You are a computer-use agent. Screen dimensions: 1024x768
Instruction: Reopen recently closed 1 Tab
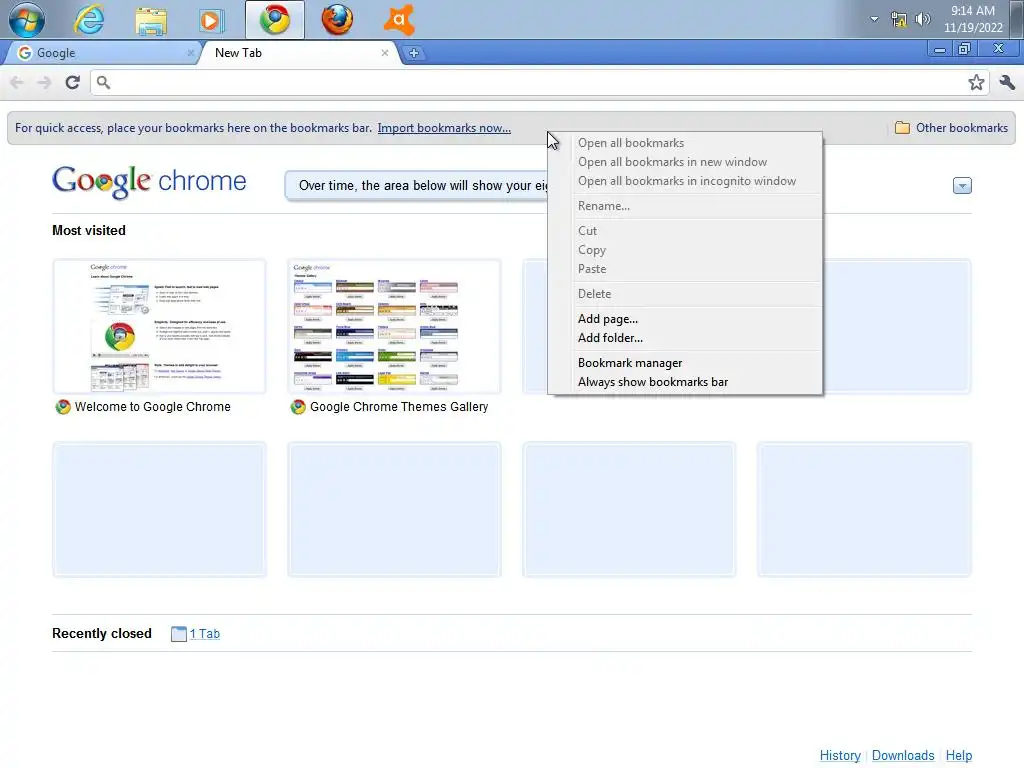coord(204,633)
